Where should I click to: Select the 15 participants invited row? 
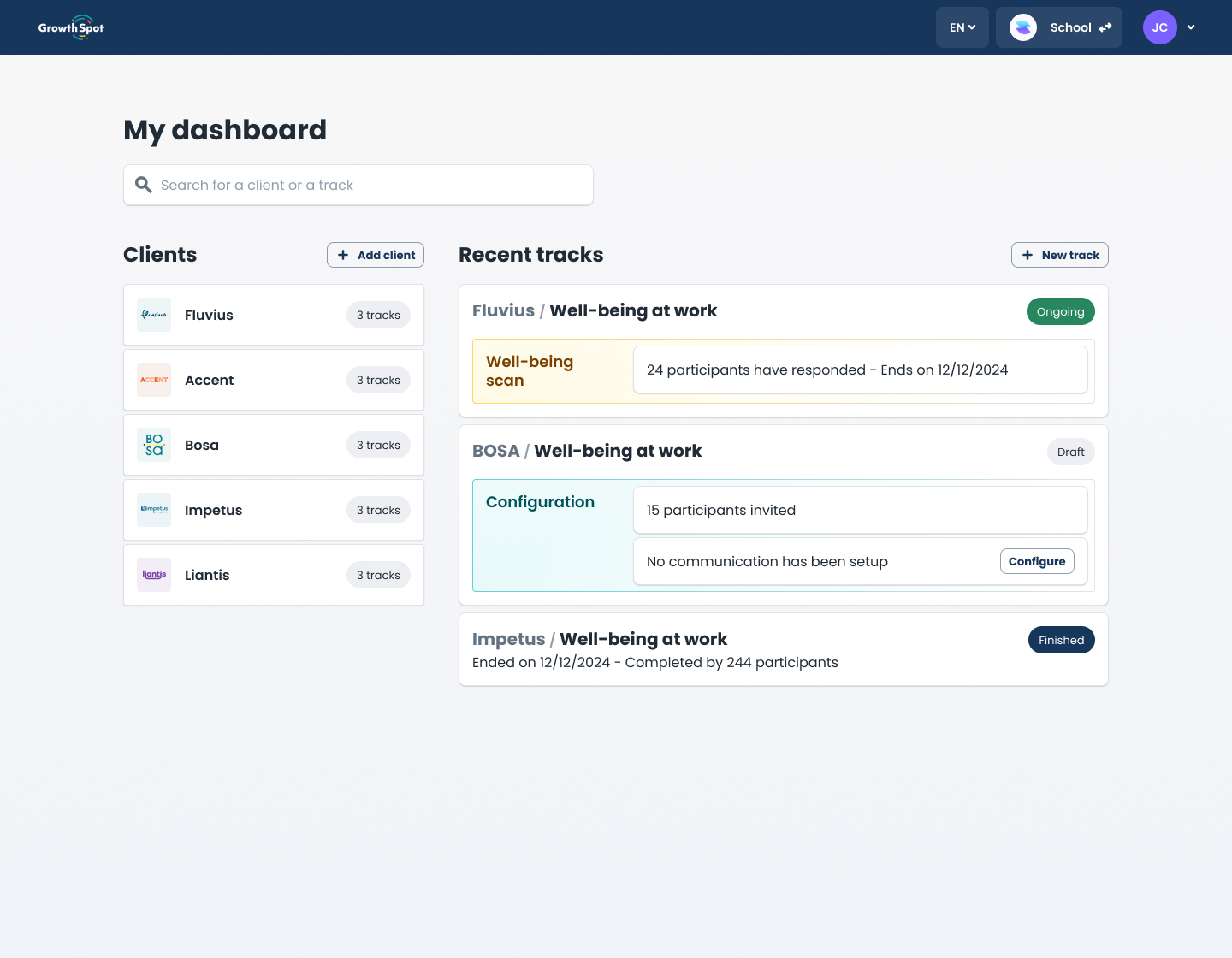[860, 510]
